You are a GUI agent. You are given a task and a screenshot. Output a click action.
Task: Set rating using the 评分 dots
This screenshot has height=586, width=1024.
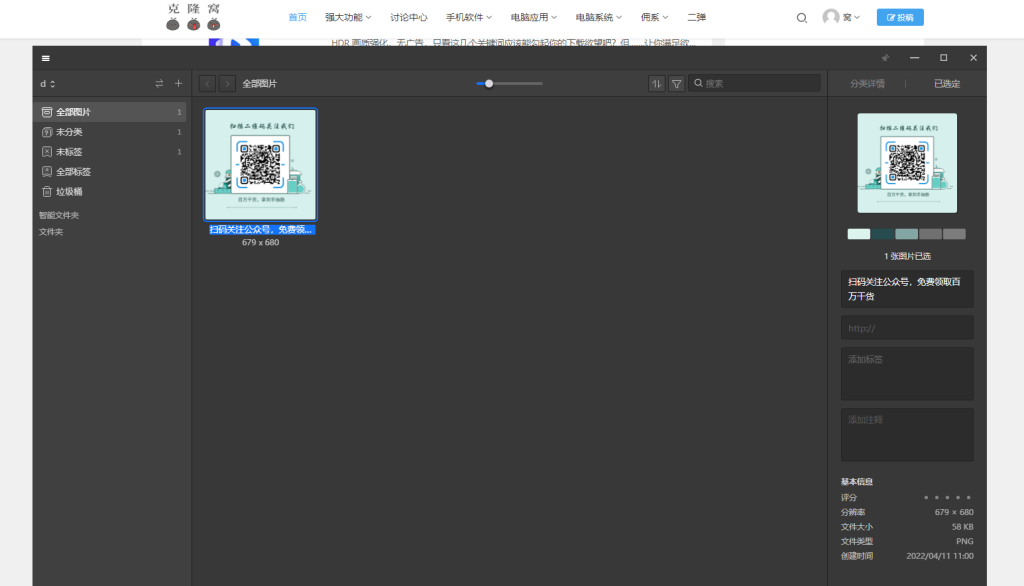click(947, 498)
